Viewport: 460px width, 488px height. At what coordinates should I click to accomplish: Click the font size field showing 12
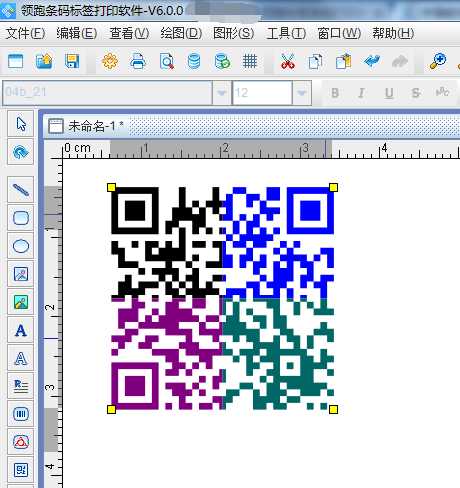(x=262, y=93)
